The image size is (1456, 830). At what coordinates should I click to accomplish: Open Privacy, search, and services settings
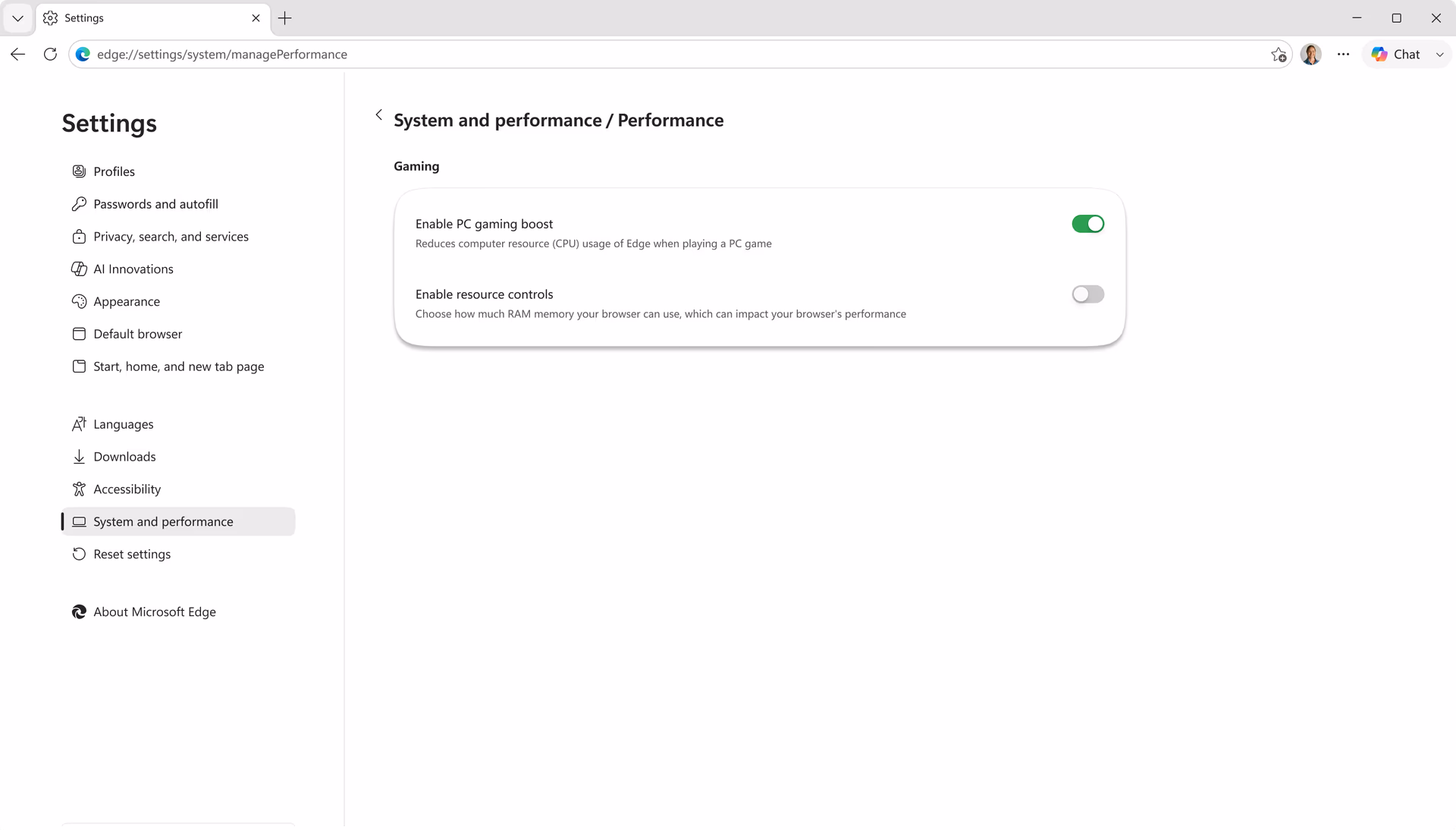pos(178,237)
